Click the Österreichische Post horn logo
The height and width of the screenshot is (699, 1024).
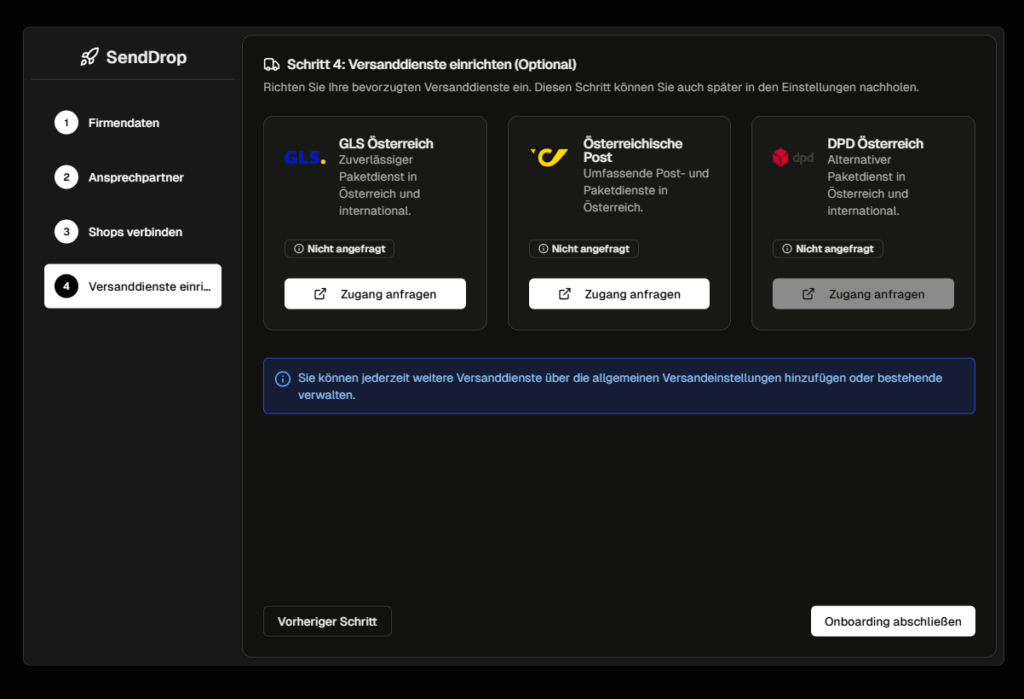coord(549,157)
